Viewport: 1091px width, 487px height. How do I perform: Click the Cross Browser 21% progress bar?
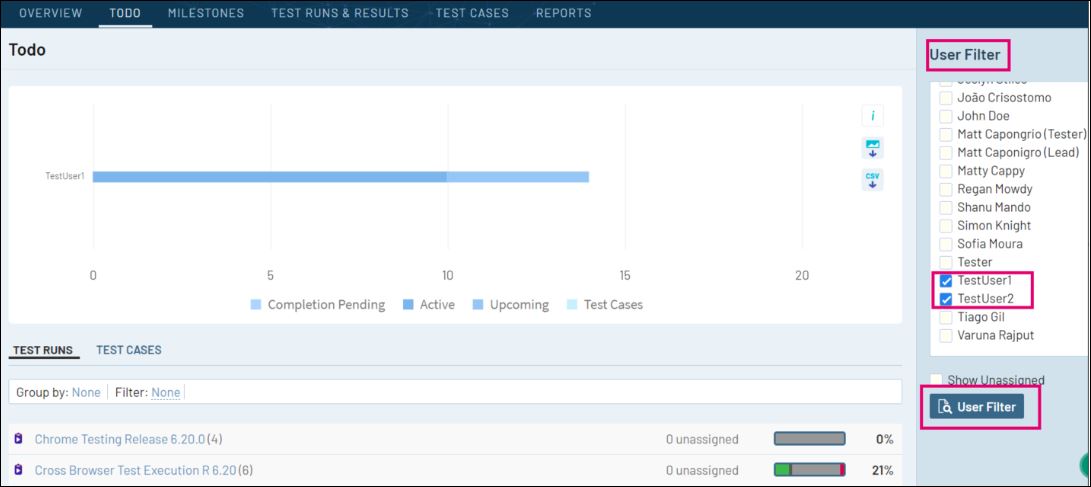tap(809, 470)
